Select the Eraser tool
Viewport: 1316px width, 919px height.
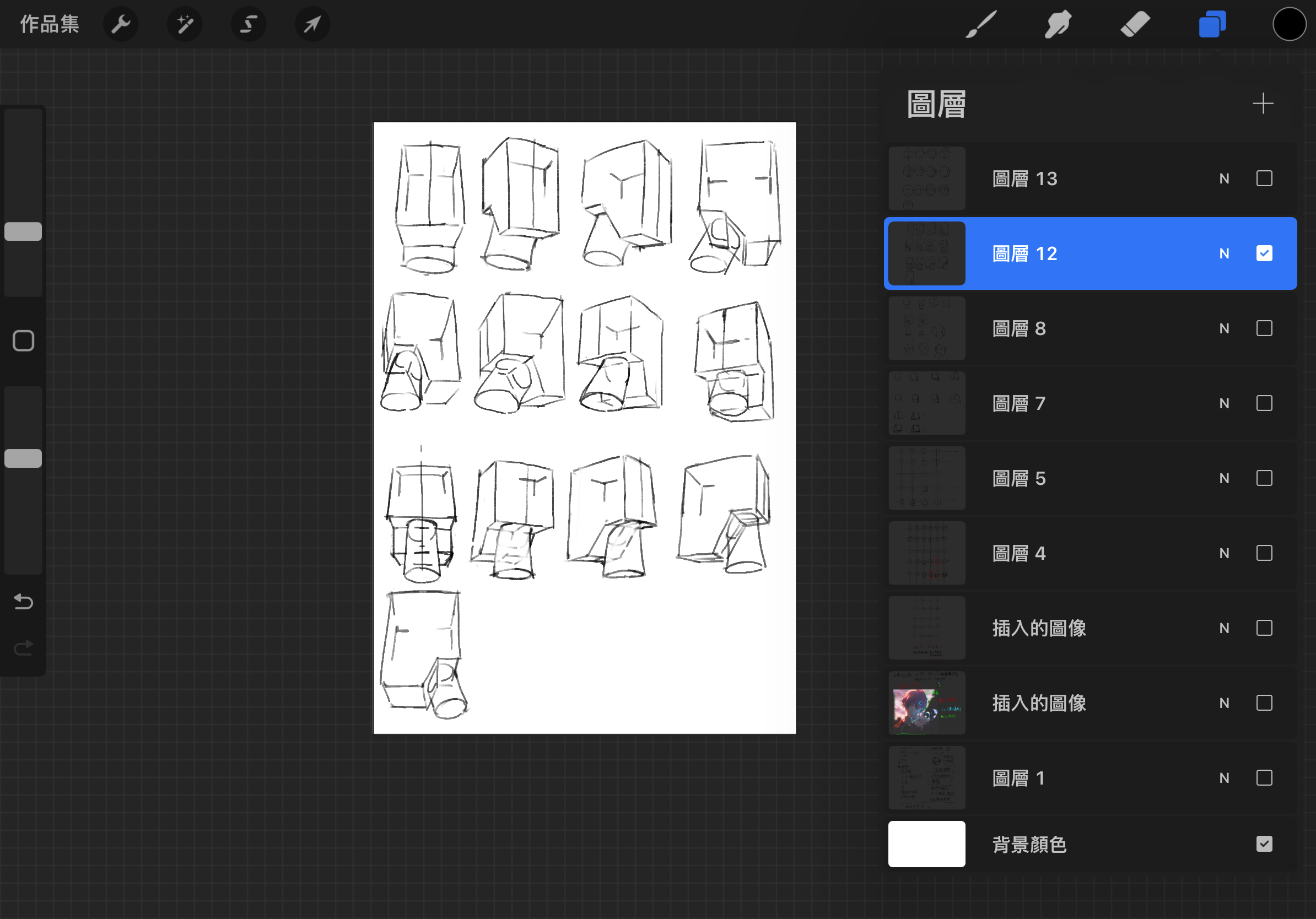click(1135, 24)
